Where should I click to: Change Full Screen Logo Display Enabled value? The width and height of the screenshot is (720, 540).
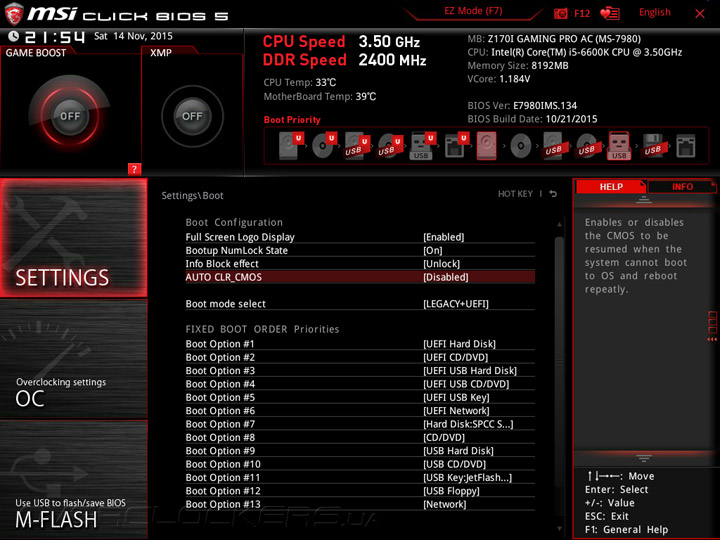point(444,237)
